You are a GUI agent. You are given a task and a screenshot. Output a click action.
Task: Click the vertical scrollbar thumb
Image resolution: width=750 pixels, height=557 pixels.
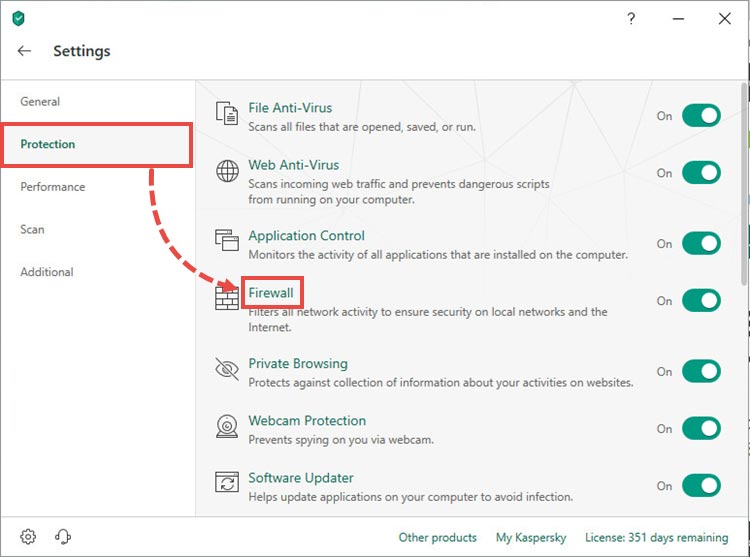click(744, 184)
